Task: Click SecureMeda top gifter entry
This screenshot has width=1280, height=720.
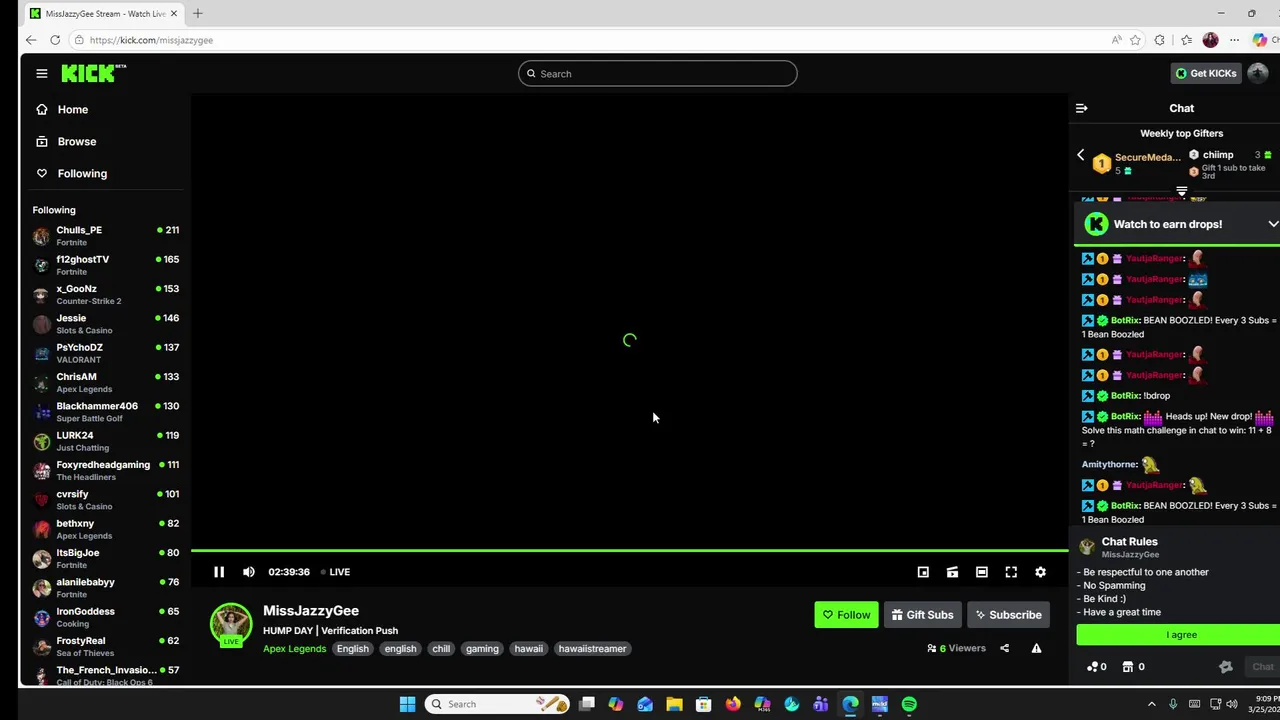Action: [1136, 162]
